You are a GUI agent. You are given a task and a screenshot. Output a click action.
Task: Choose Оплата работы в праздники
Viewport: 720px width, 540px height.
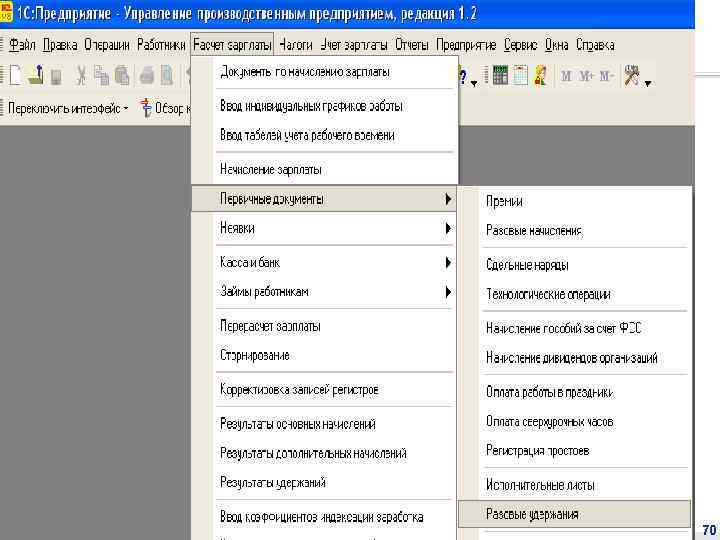click(x=575, y=392)
